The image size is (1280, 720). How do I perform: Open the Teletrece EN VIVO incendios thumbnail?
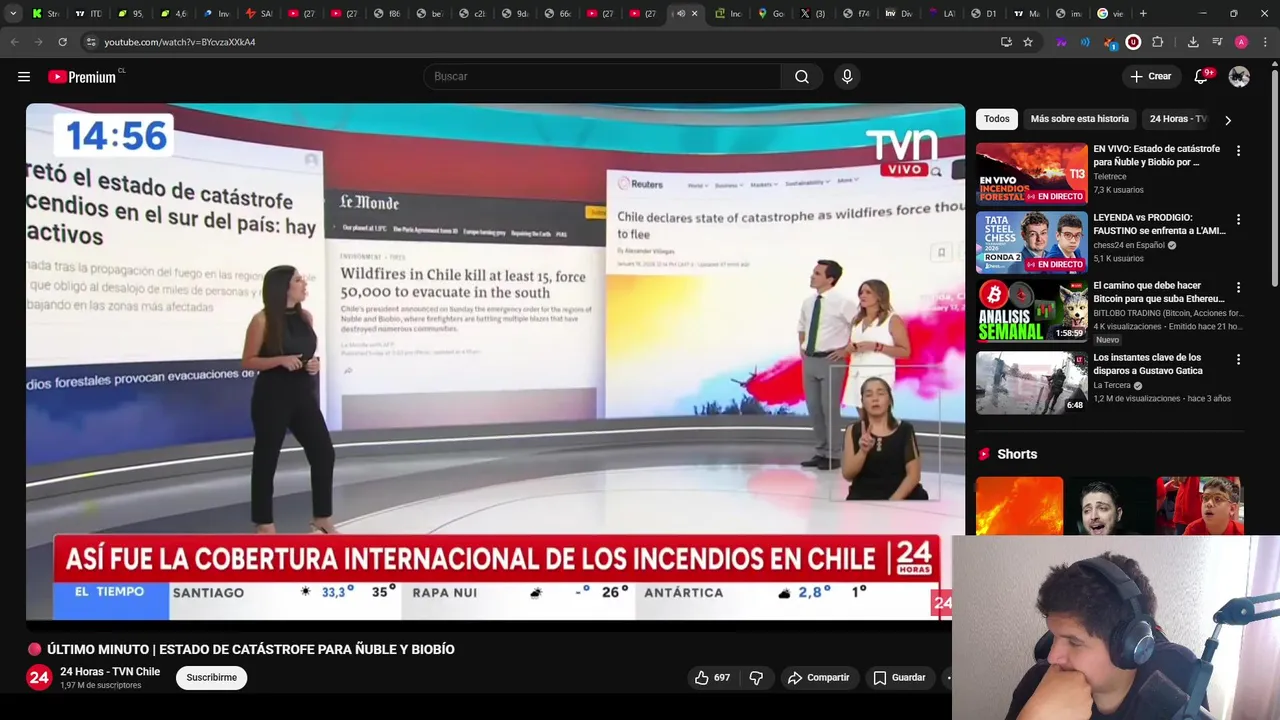(1031, 173)
